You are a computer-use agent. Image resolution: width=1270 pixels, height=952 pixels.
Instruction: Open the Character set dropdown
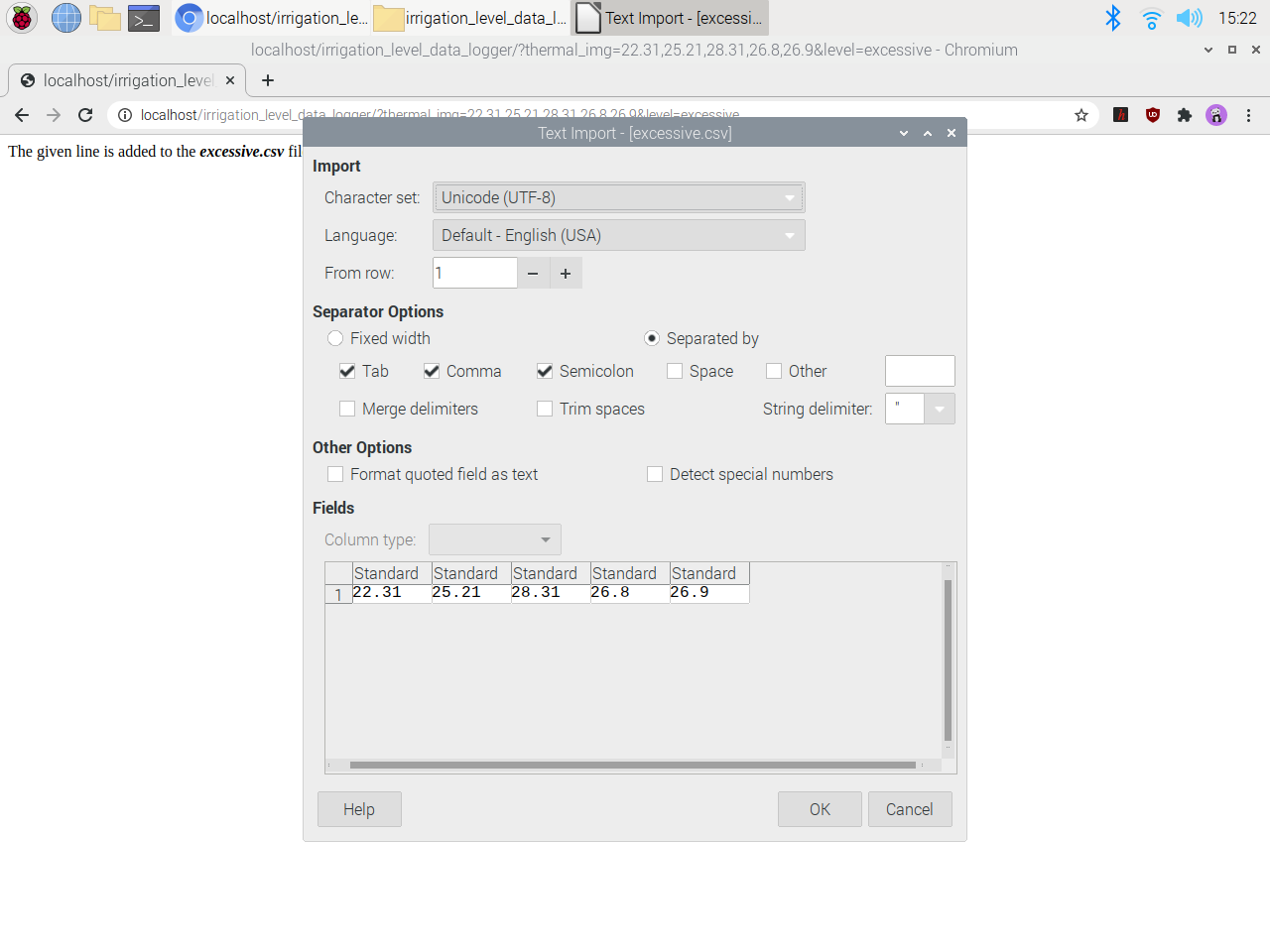point(619,197)
